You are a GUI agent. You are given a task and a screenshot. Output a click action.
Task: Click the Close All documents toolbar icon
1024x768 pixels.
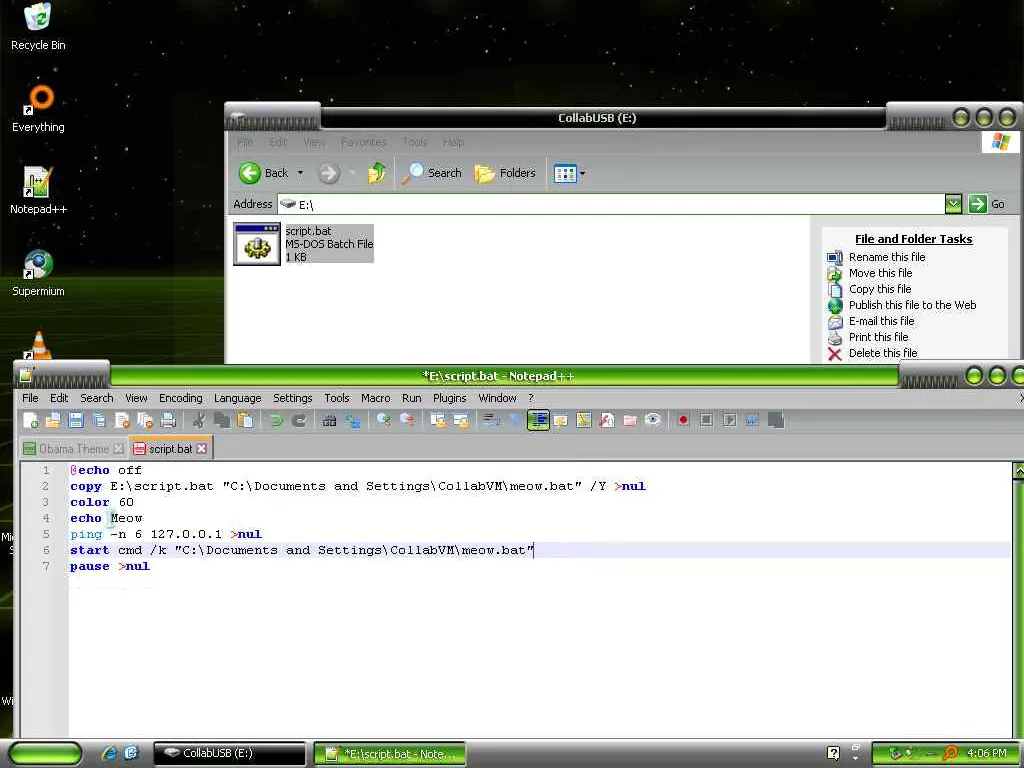point(145,421)
